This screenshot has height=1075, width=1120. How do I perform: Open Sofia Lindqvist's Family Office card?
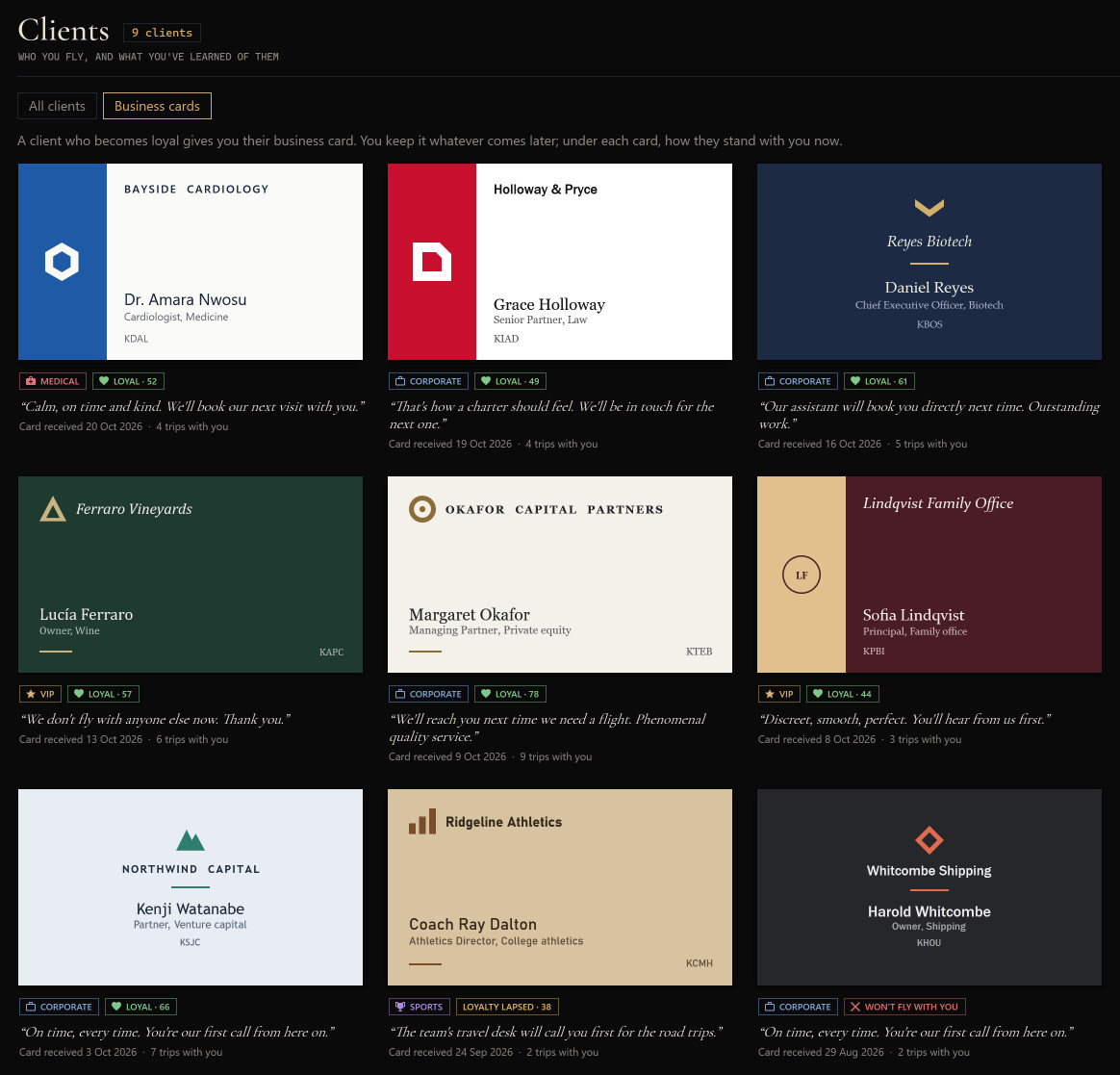[929, 575]
